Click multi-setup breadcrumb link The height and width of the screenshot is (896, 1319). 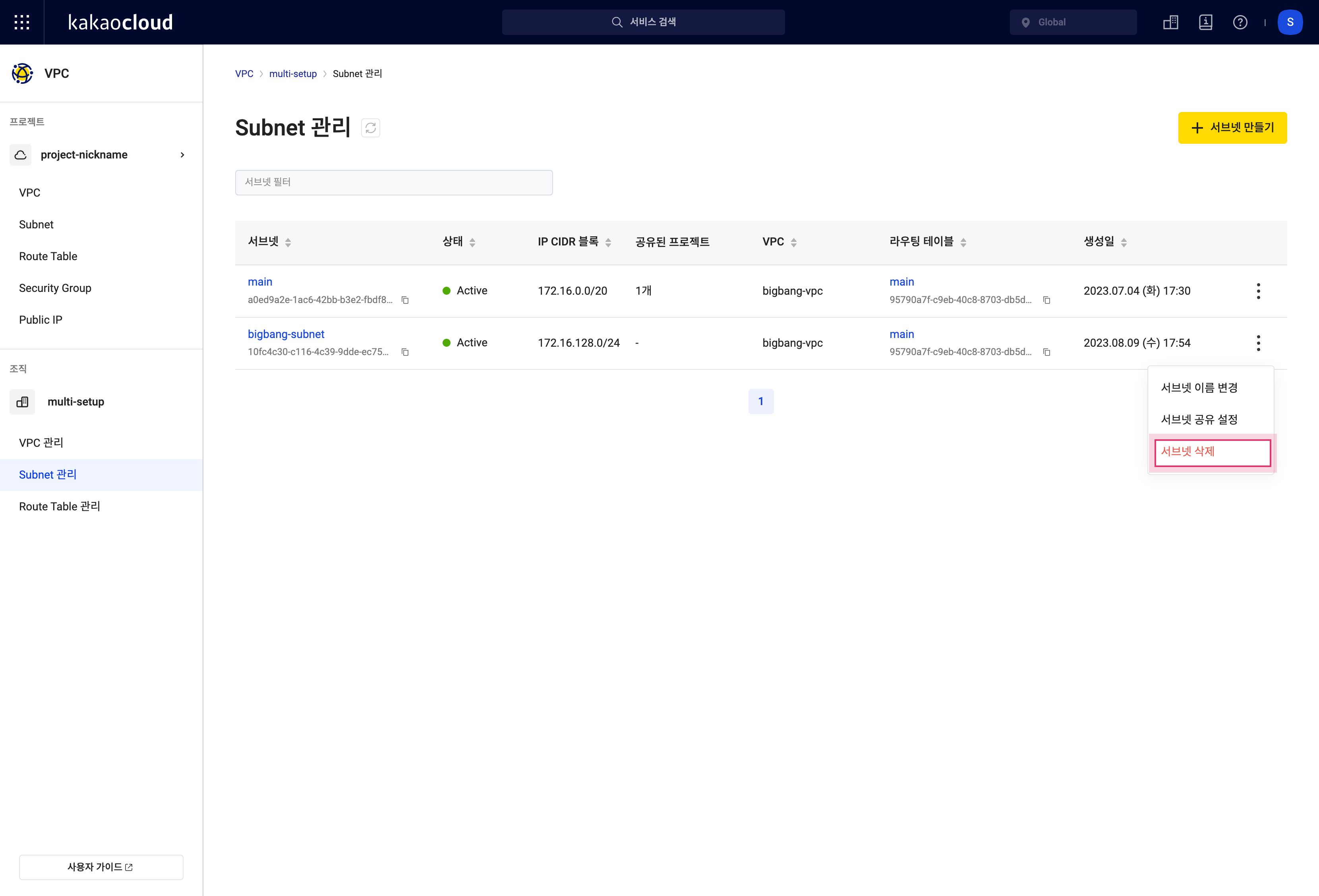click(x=293, y=74)
